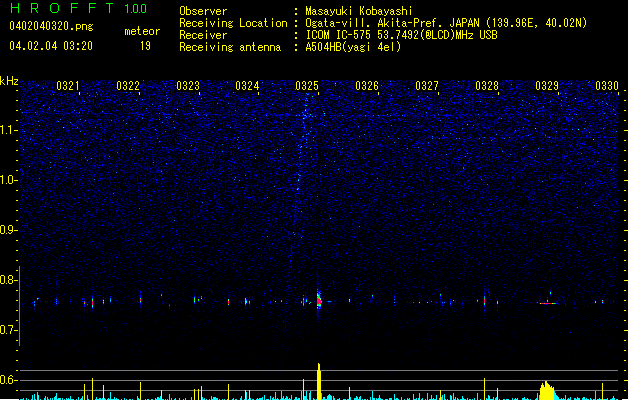Click the 1.1 kHz axis label
629x400 pixels.
pos(8,130)
